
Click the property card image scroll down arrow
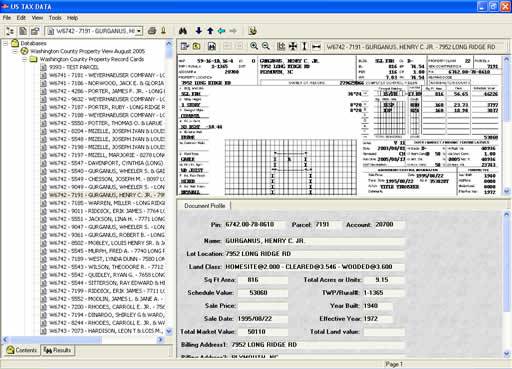[x=507, y=191]
